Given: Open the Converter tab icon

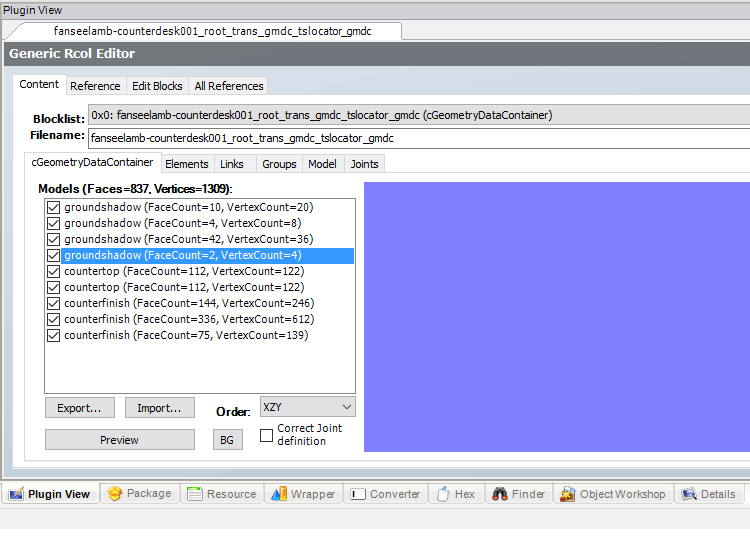Looking at the screenshot, I should 357,493.
